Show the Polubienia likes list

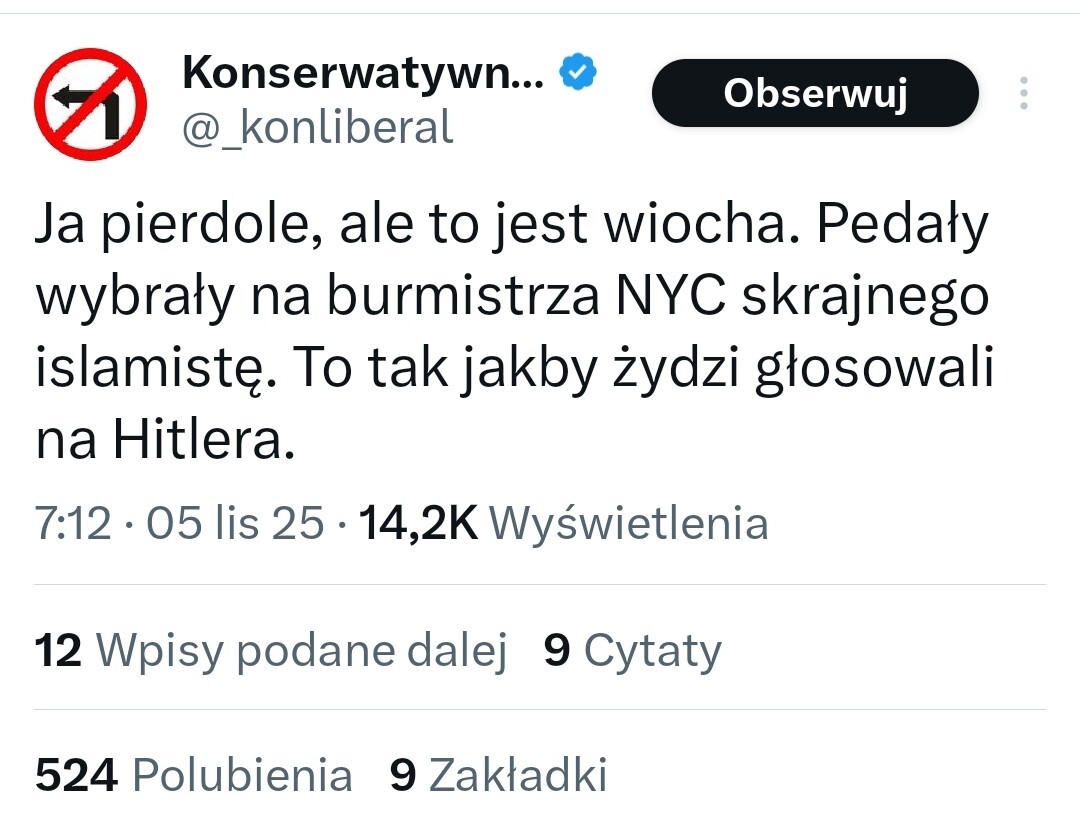[242, 775]
